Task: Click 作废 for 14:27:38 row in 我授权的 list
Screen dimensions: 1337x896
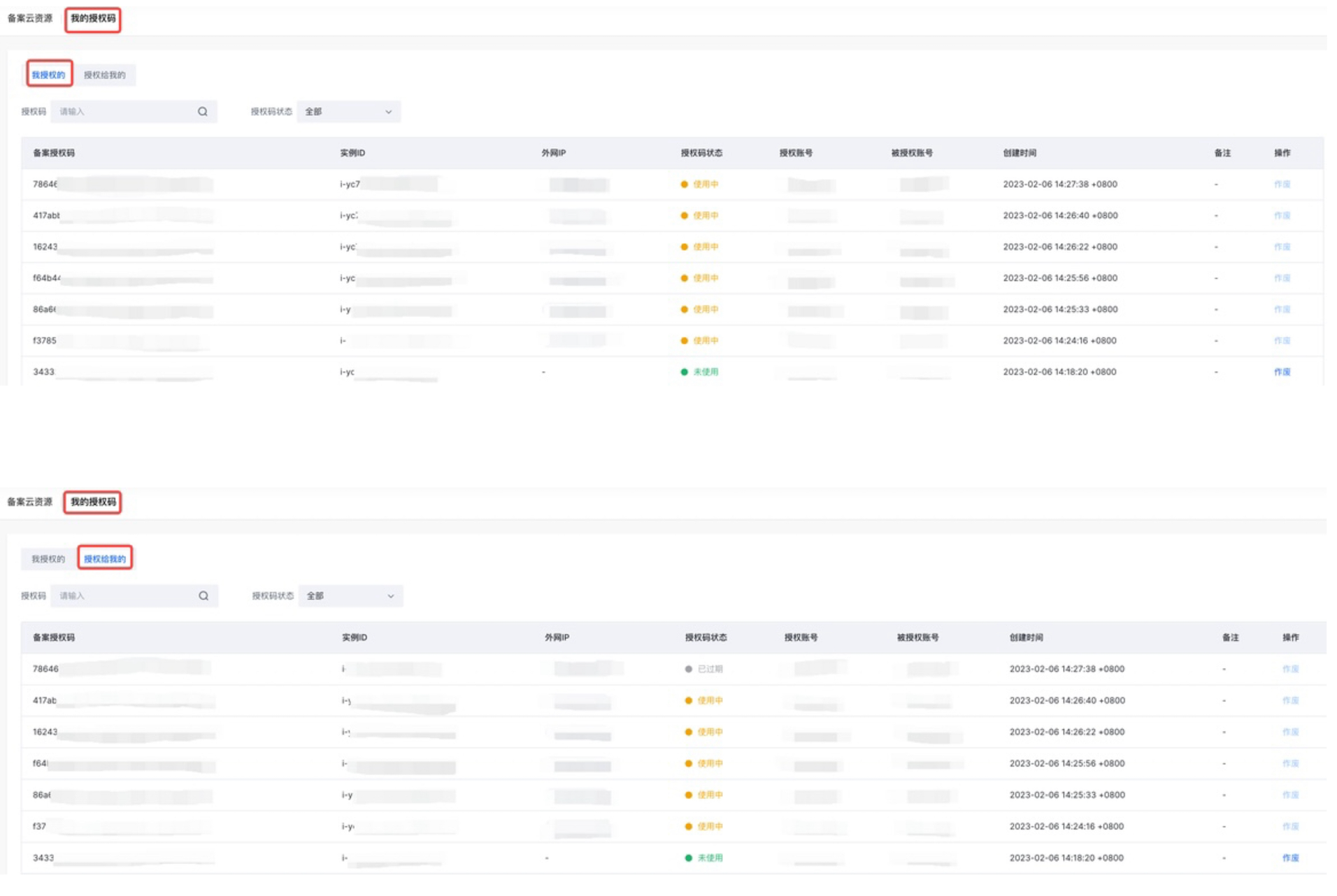Action: [1282, 184]
